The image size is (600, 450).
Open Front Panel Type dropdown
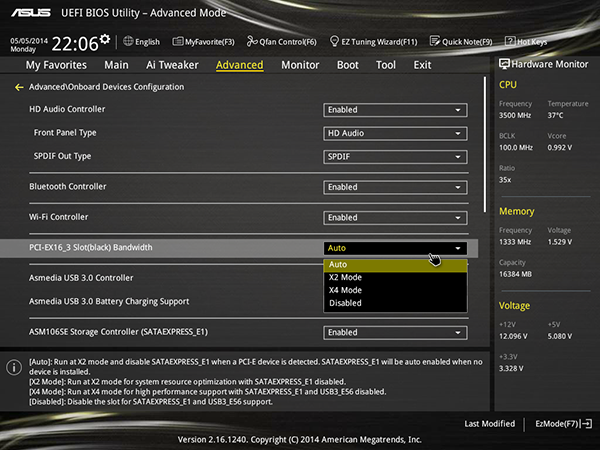tap(395, 134)
